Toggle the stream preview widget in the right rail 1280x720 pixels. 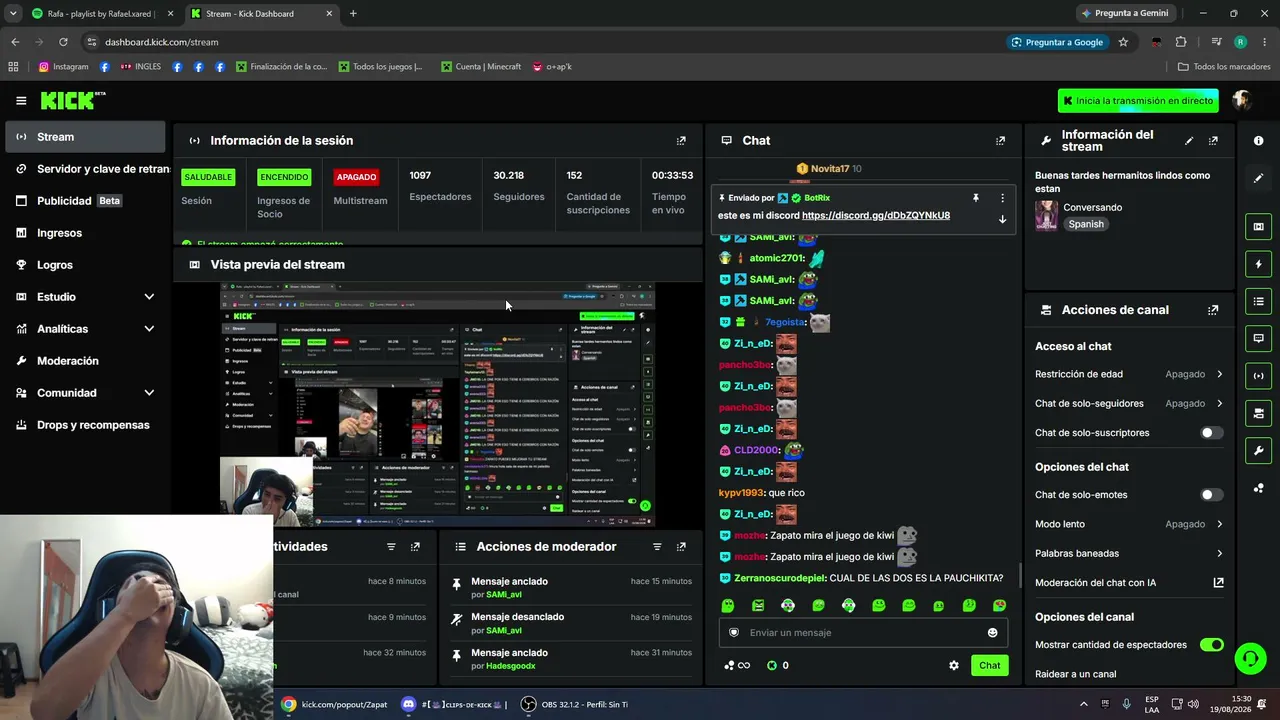pyautogui.click(x=1258, y=227)
